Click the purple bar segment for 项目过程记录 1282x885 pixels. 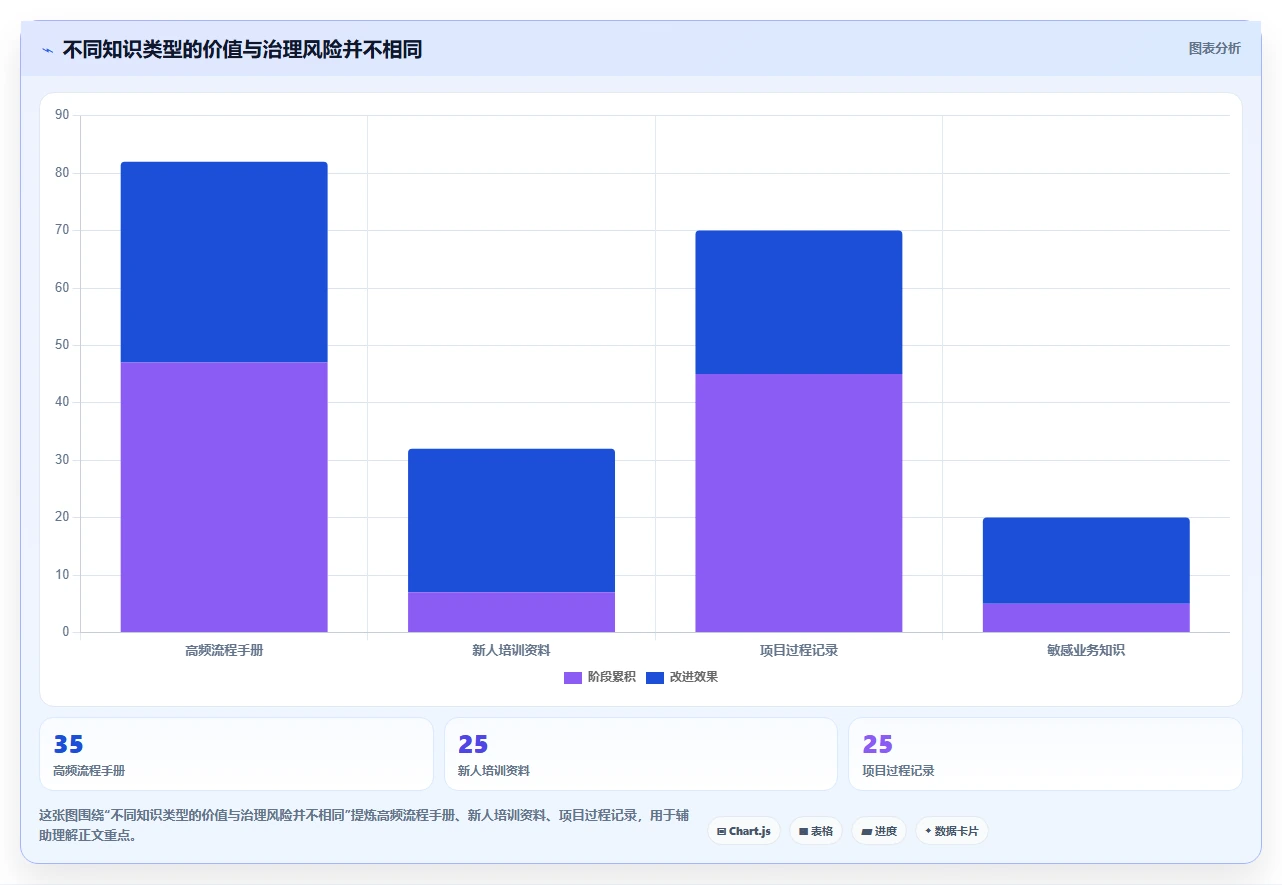point(798,503)
